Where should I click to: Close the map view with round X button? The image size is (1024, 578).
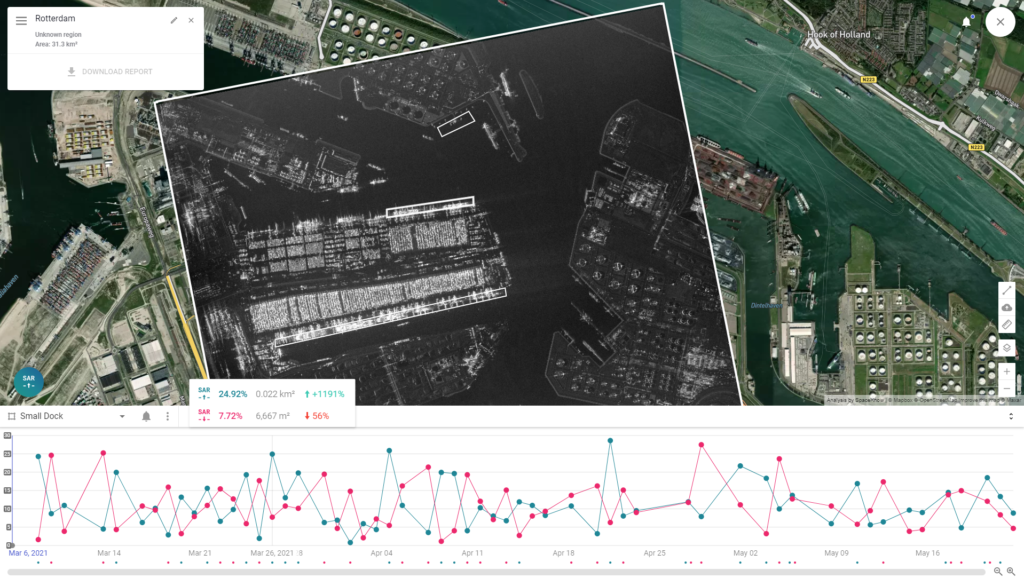point(1000,22)
